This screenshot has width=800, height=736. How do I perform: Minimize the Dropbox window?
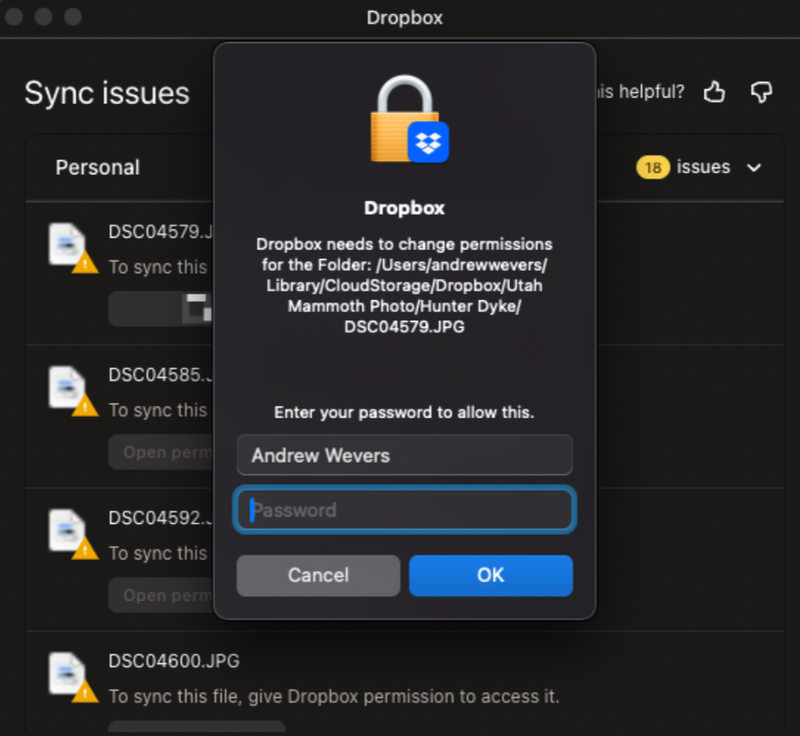(44, 17)
